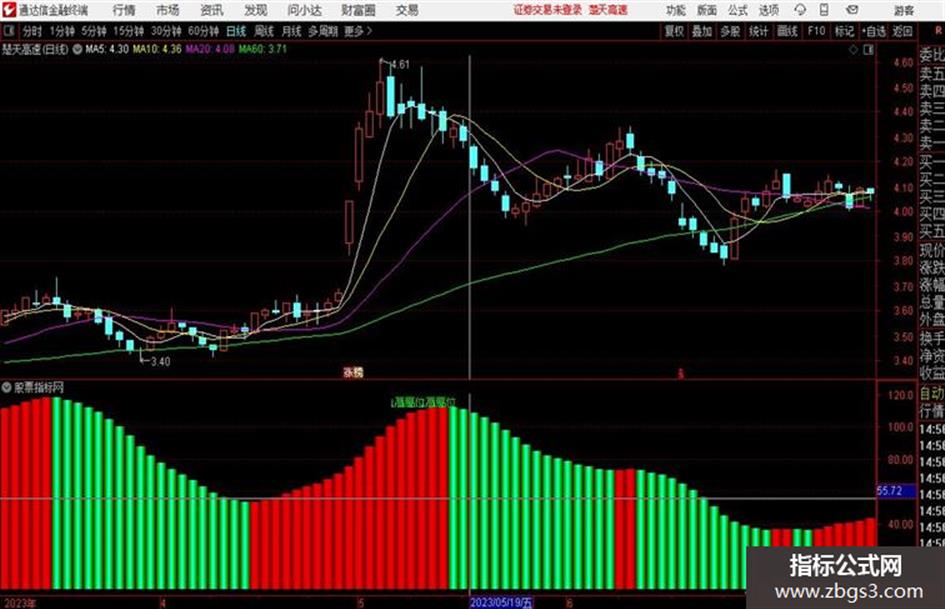The image size is (945, 609).
Task: Click the 标记 mark button
Action: click(844, 31)
